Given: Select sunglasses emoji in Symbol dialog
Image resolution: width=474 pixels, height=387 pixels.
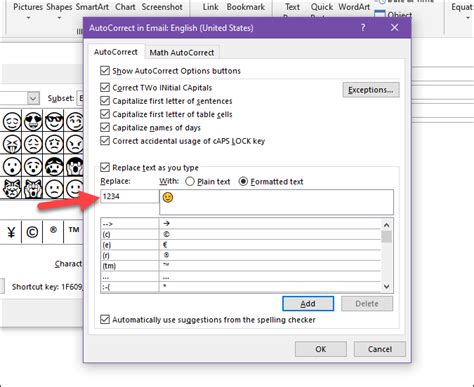Looking at the screenshot, I should point(54,121).
